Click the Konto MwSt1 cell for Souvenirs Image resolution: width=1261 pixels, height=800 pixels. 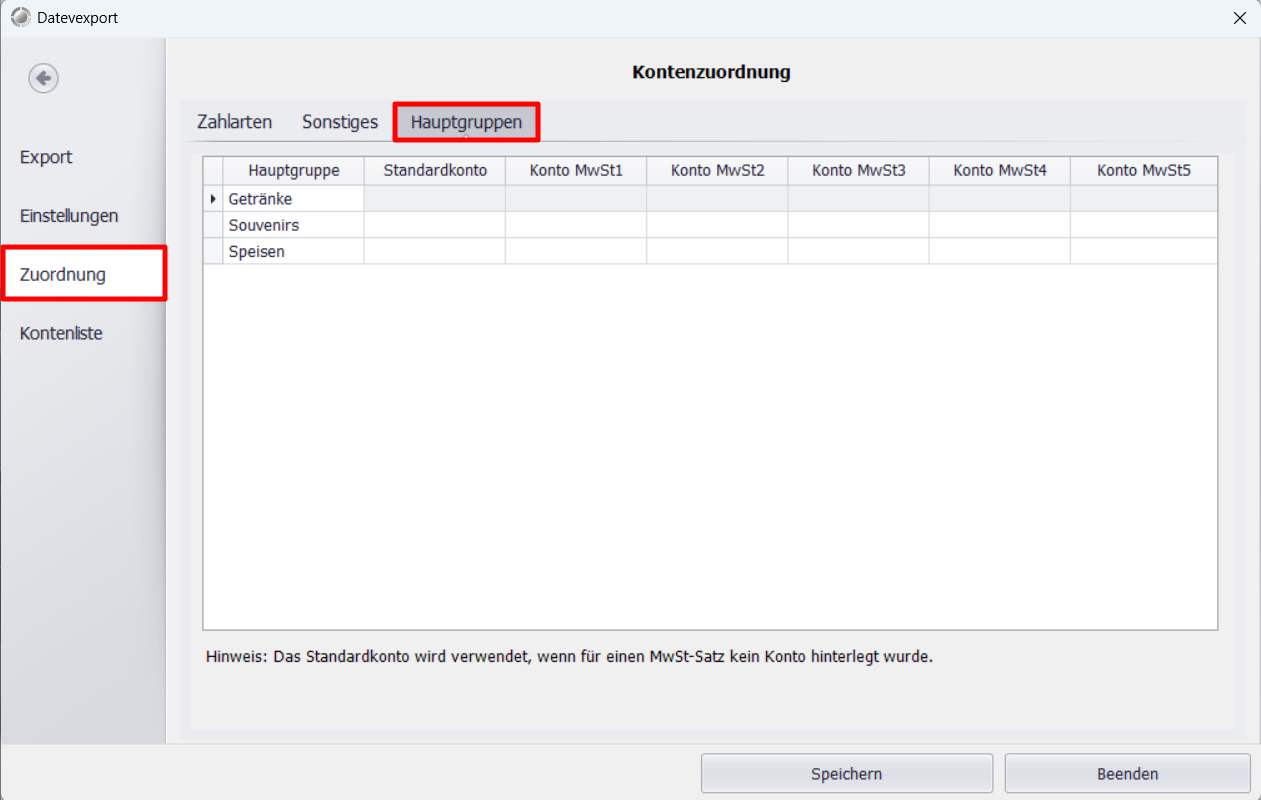576,225
